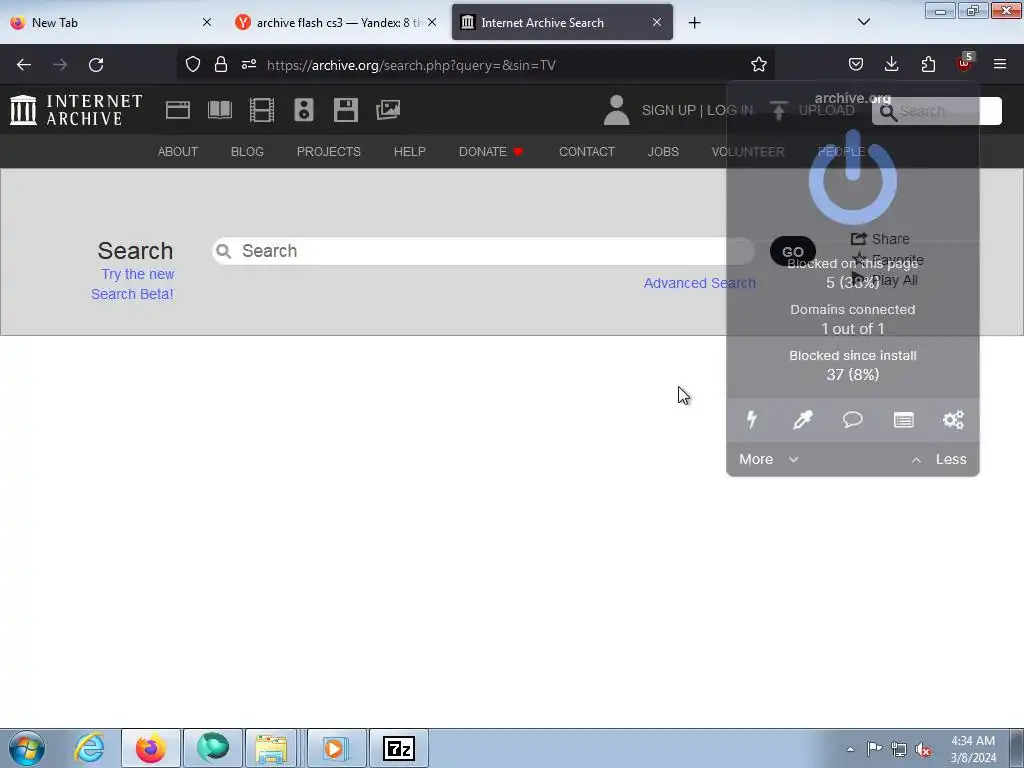Open the uBlock logger list icon

(x=903, y=420)
